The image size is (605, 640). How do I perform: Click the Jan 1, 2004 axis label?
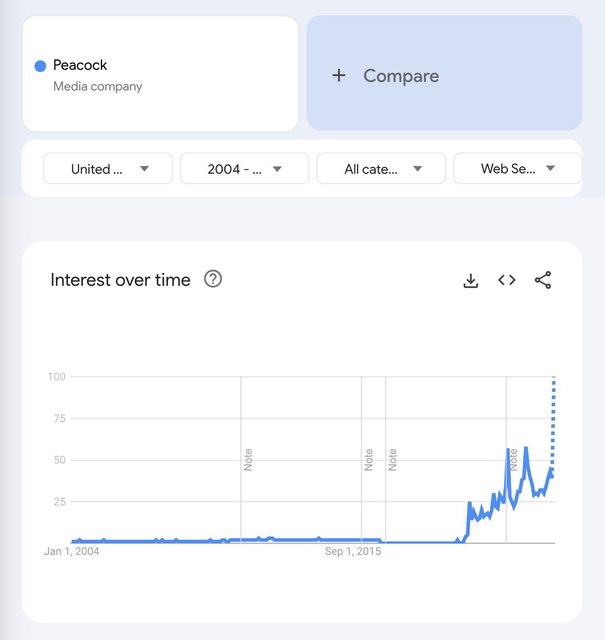click(72, 551)
